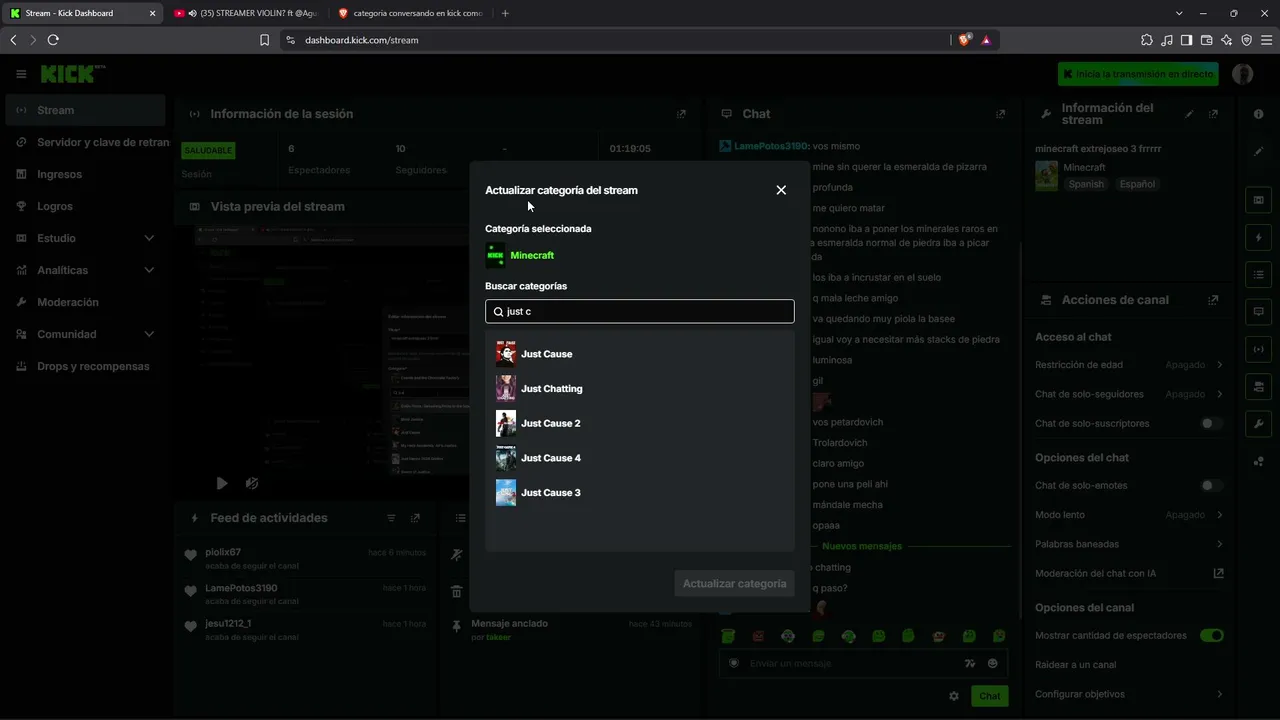Open the Chat de solo-seguidores setting
Image resolution: width=1280 pixels, height=720 pixels.
coord(1129,394)
